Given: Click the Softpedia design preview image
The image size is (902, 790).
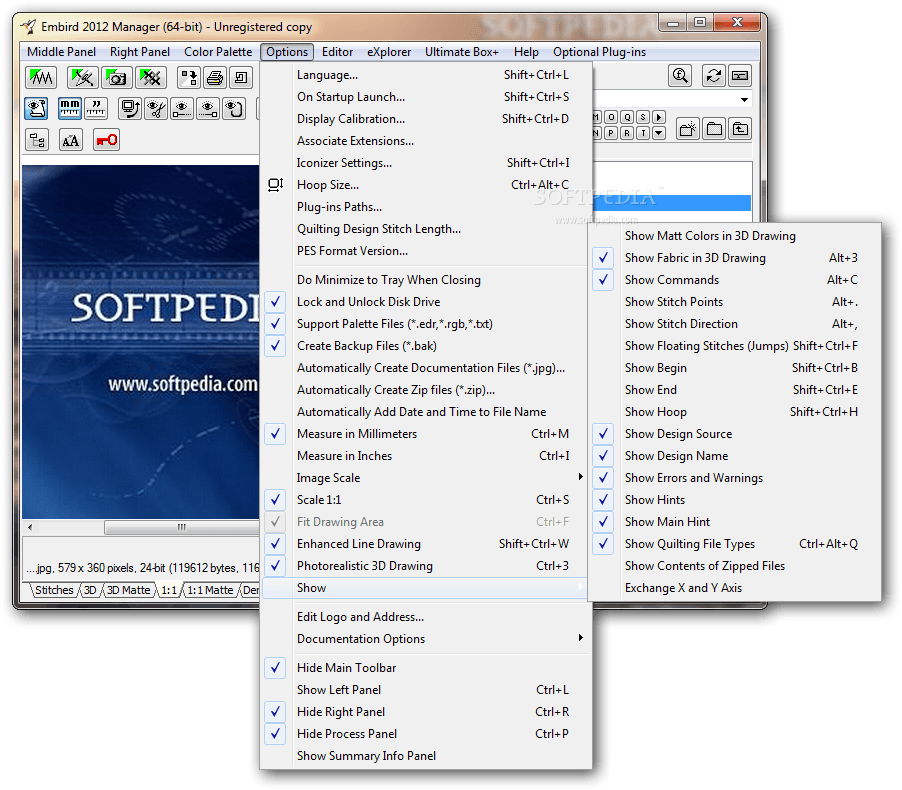Looking at the screenshot, I should [x=140, y=342].
